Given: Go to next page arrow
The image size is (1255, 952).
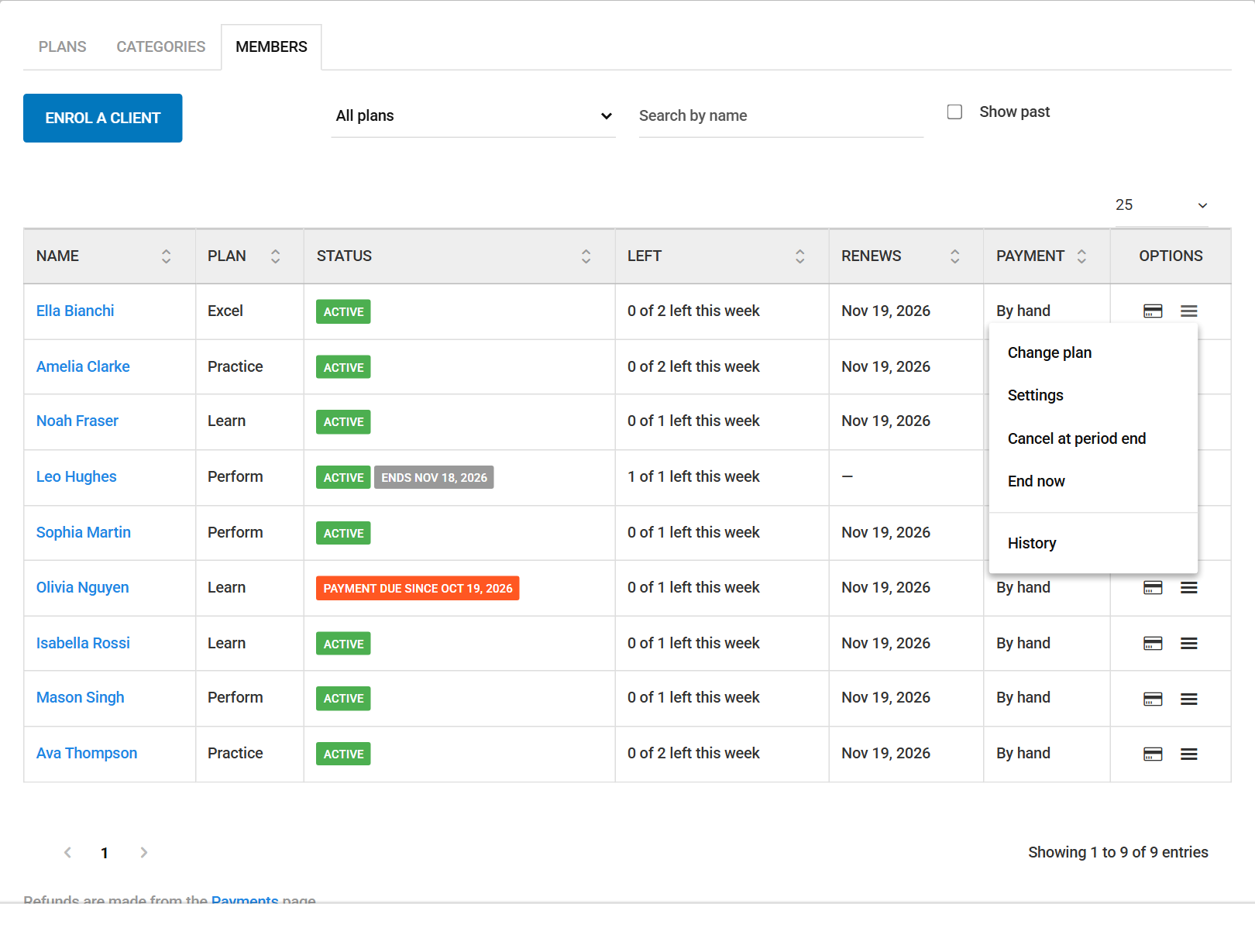Looking at the screenshot, I should tap(143, 853).
